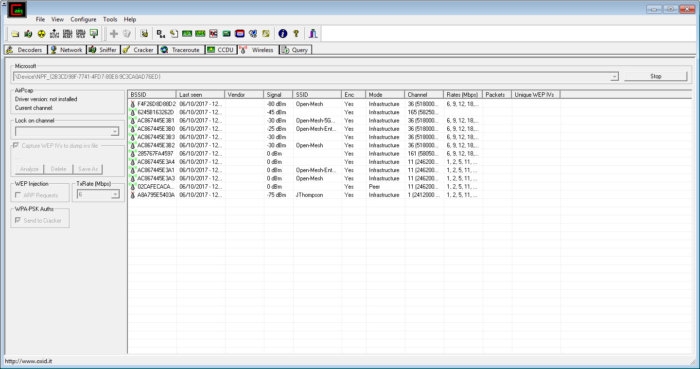Switch to the CCDU tab

[221, 50]
